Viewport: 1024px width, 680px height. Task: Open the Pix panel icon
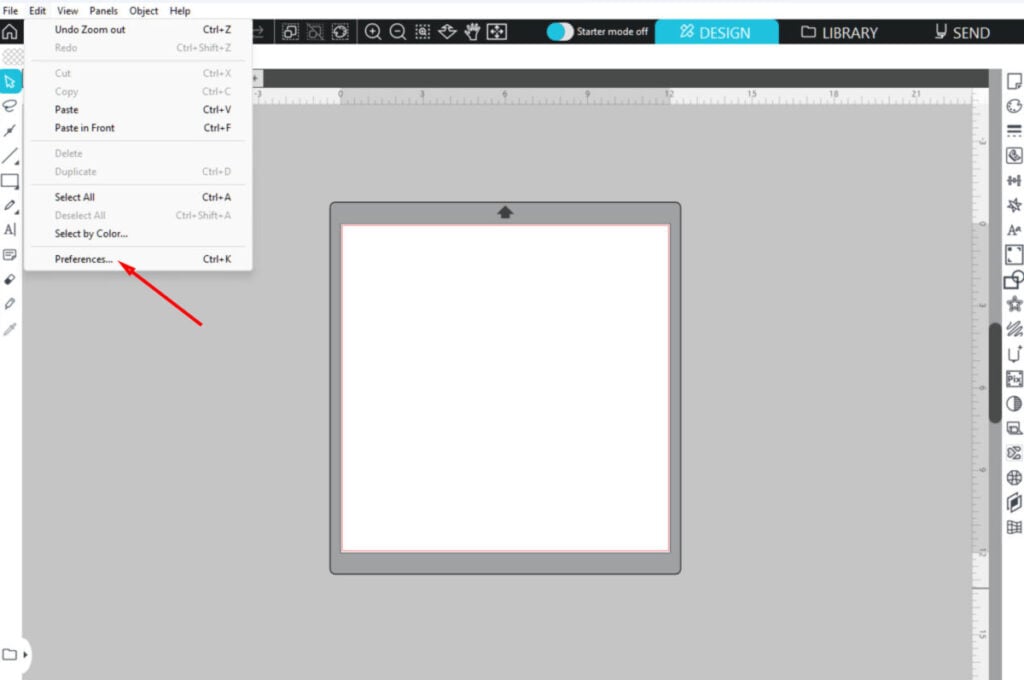(x=1014, y=379)
